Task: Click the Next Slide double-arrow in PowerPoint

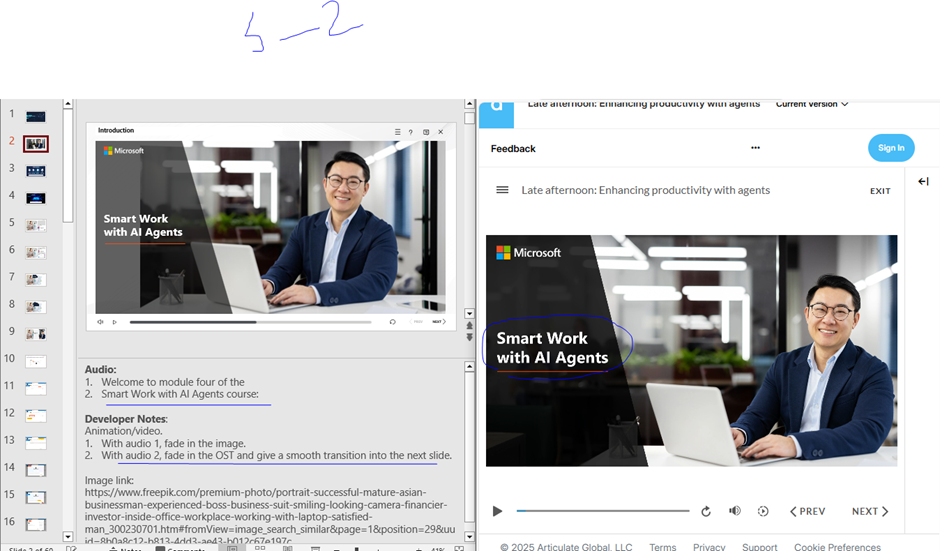Action: (x=469, y=338)
